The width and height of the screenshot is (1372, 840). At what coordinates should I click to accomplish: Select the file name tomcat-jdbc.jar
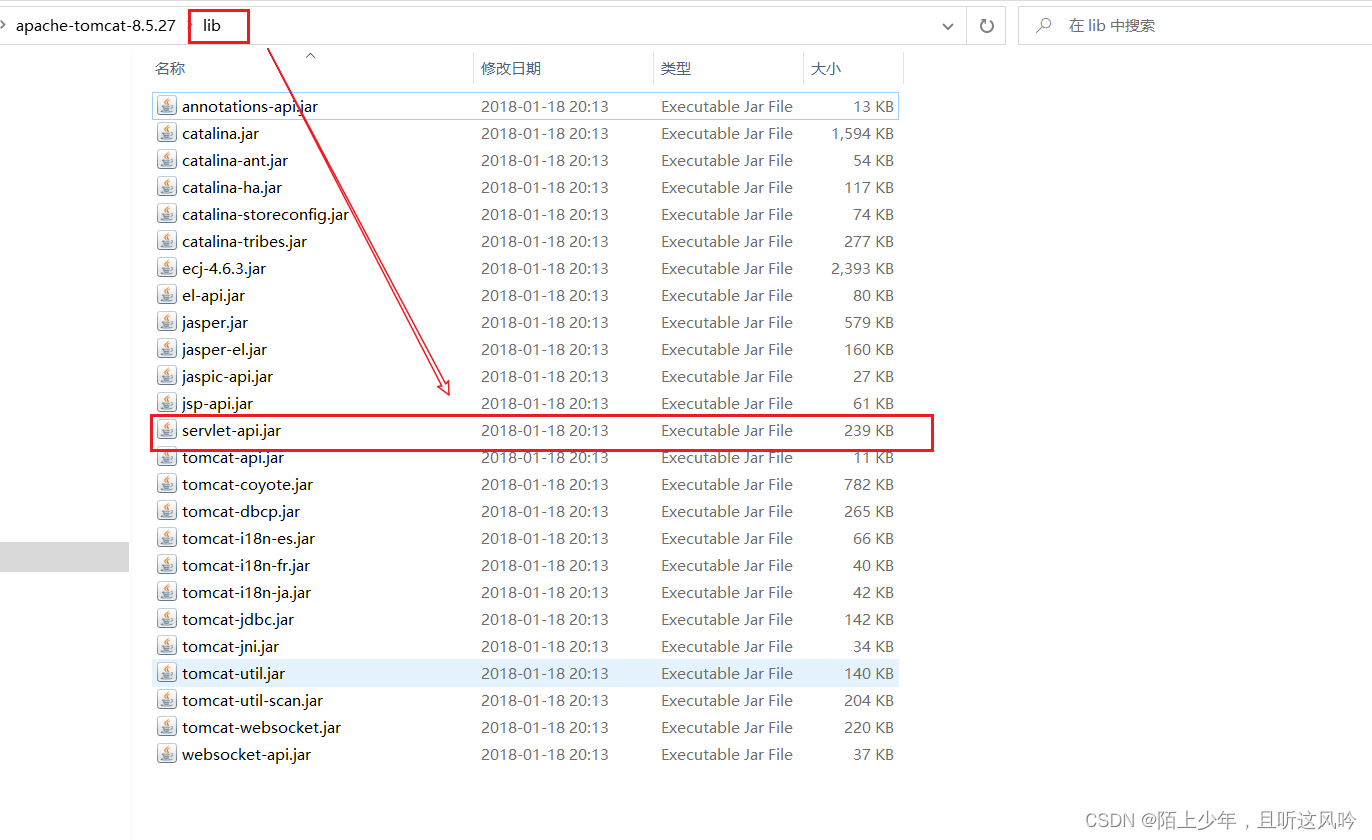tap(238, 619)
